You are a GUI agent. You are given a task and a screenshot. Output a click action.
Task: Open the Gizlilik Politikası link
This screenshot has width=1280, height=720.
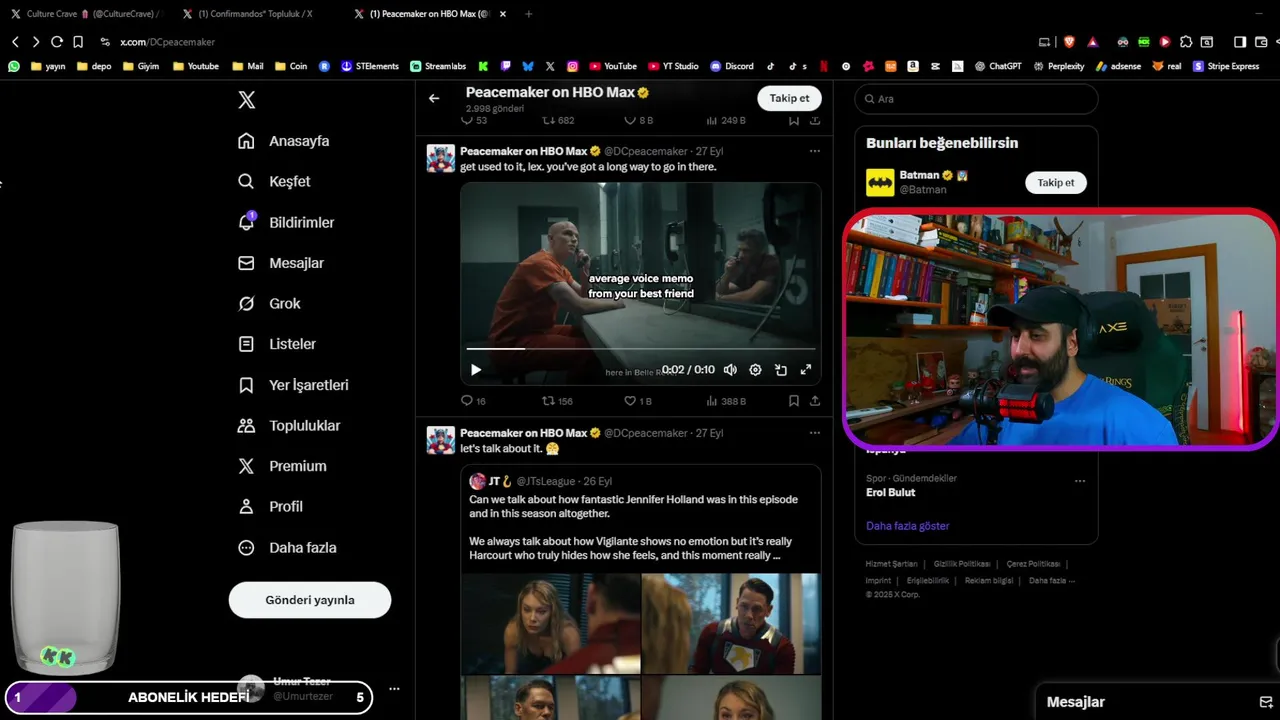click(x=962, y=564)
